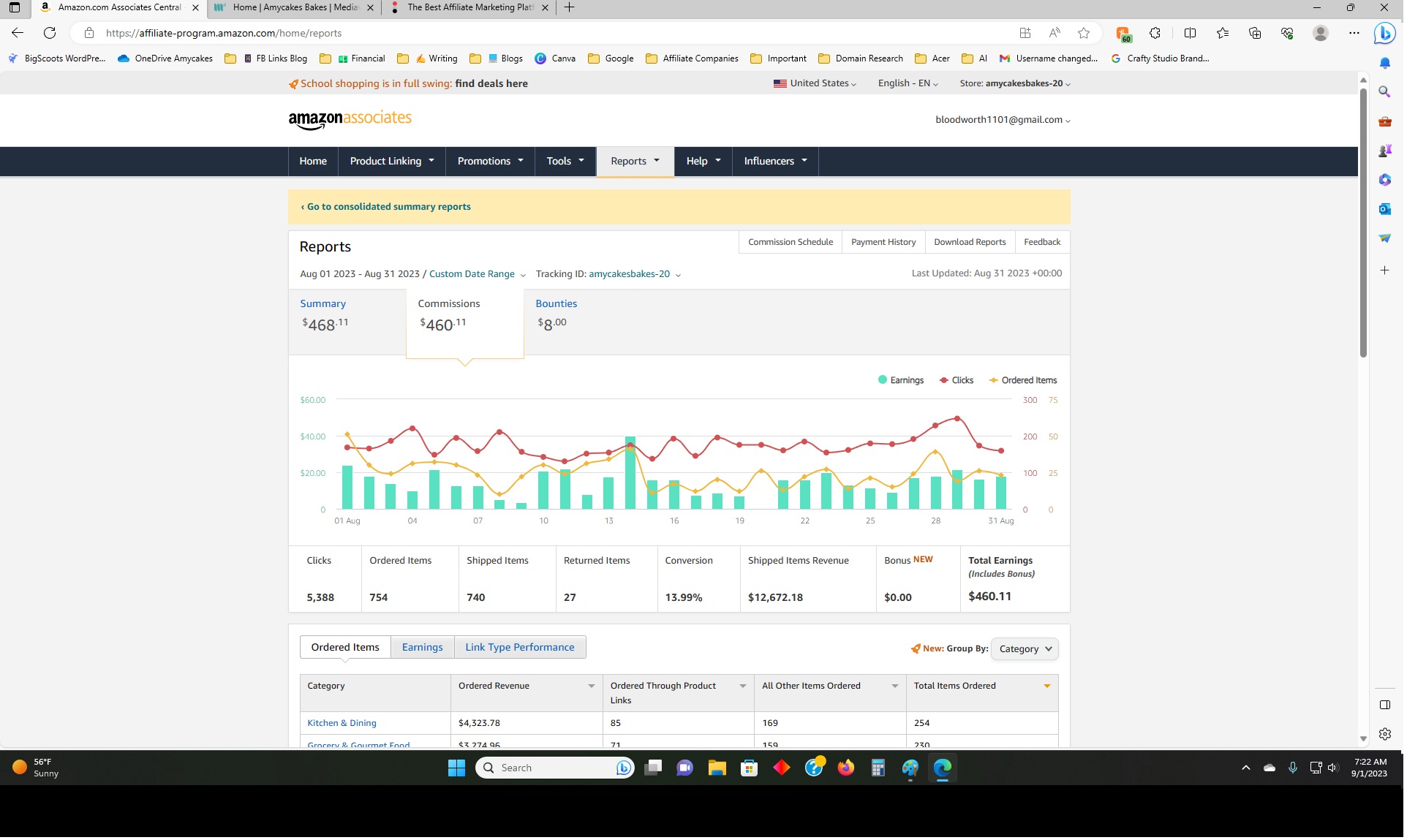The height and width of the screenshot is (840, 1426).
Task: Select Summary $468.11 report tab
Action: pyautogui.click(x=347, y=322)
